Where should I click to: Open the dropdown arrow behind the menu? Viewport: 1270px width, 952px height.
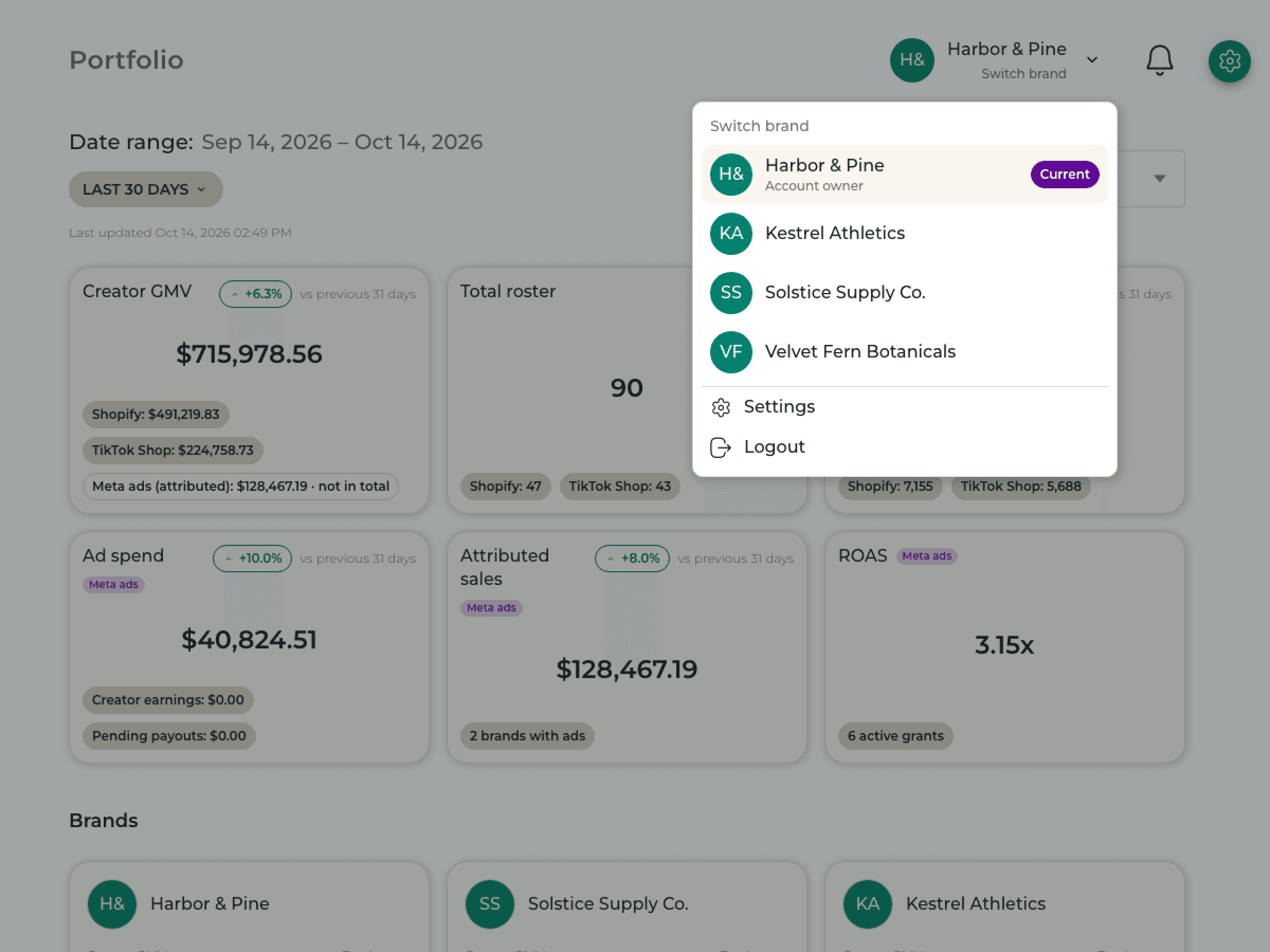[x=1159, y=178]
